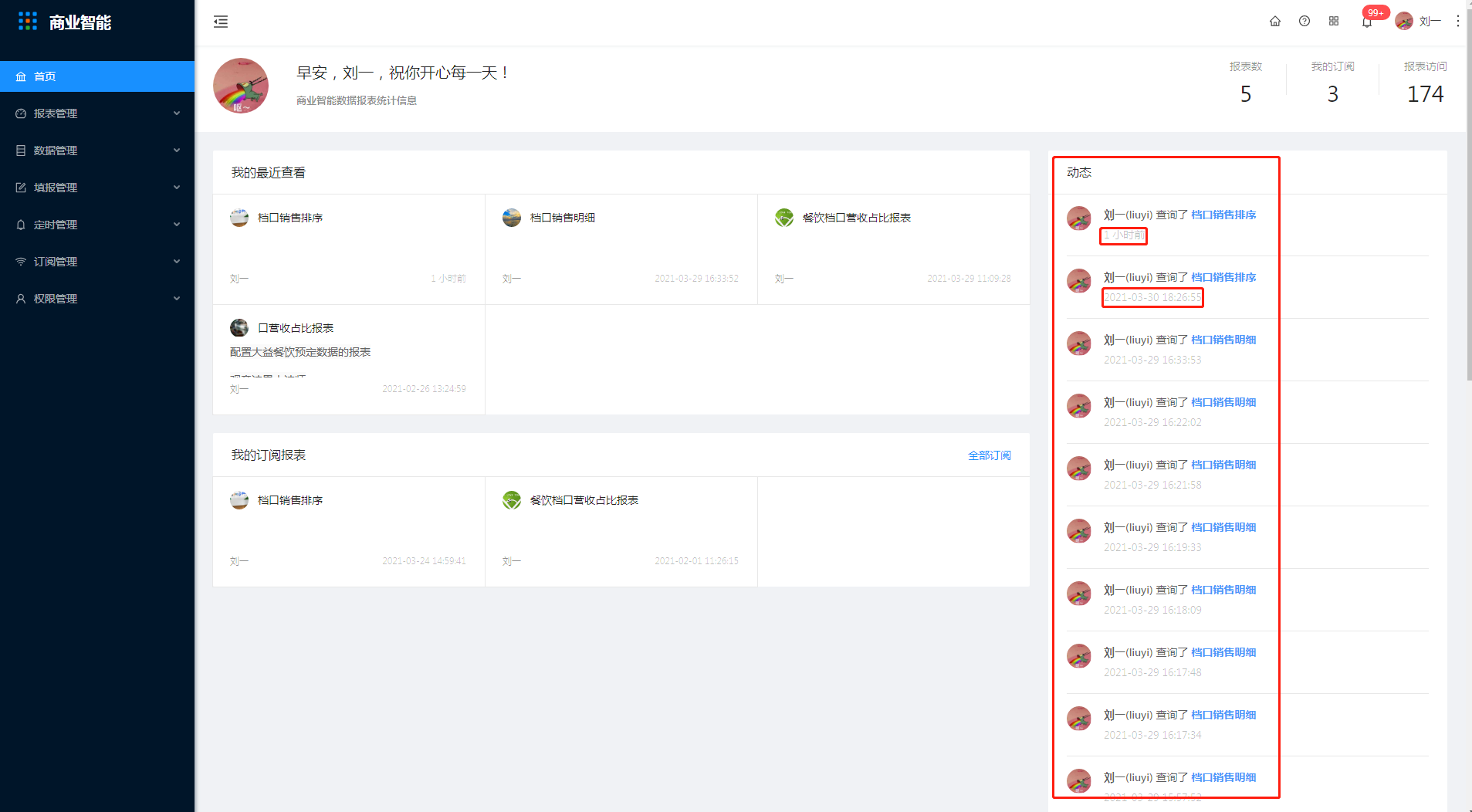Open 报表管理 menu in sidebar

click(x=97, y=113)
